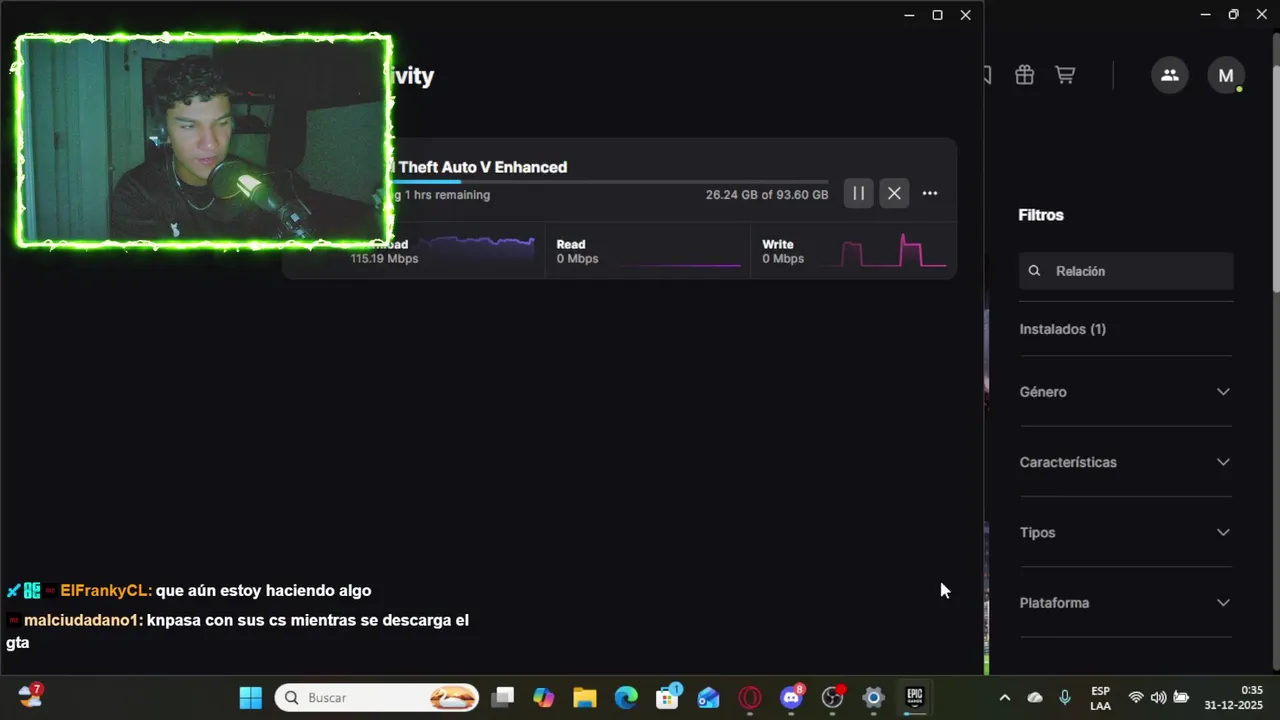Pause the GTA V Enhanced download
This screenshot has width=1280, height=720.
point(858,193)
